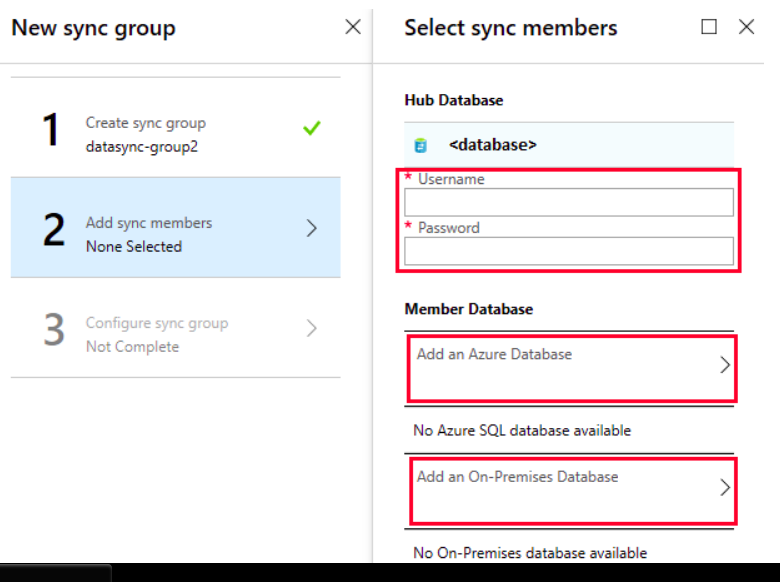This screenshot has width=780, height=582.
Task: Click Add an On-Premises Database
Action: (517, 477)
